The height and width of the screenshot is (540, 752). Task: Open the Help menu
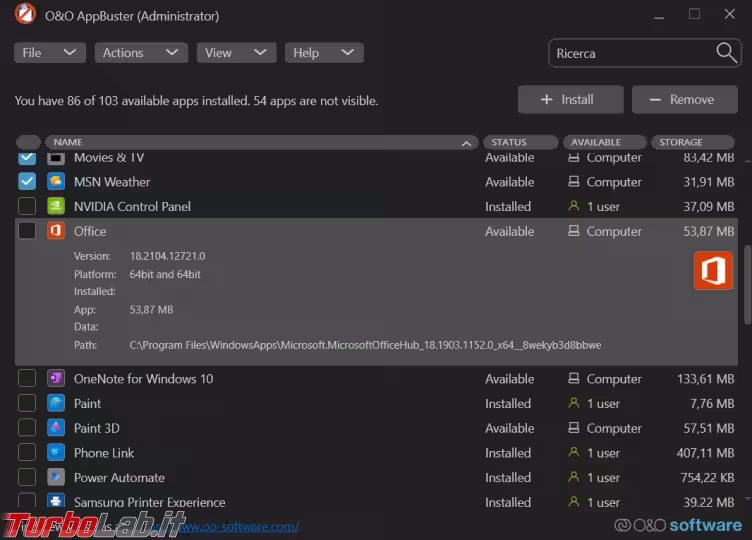(324, 53)
